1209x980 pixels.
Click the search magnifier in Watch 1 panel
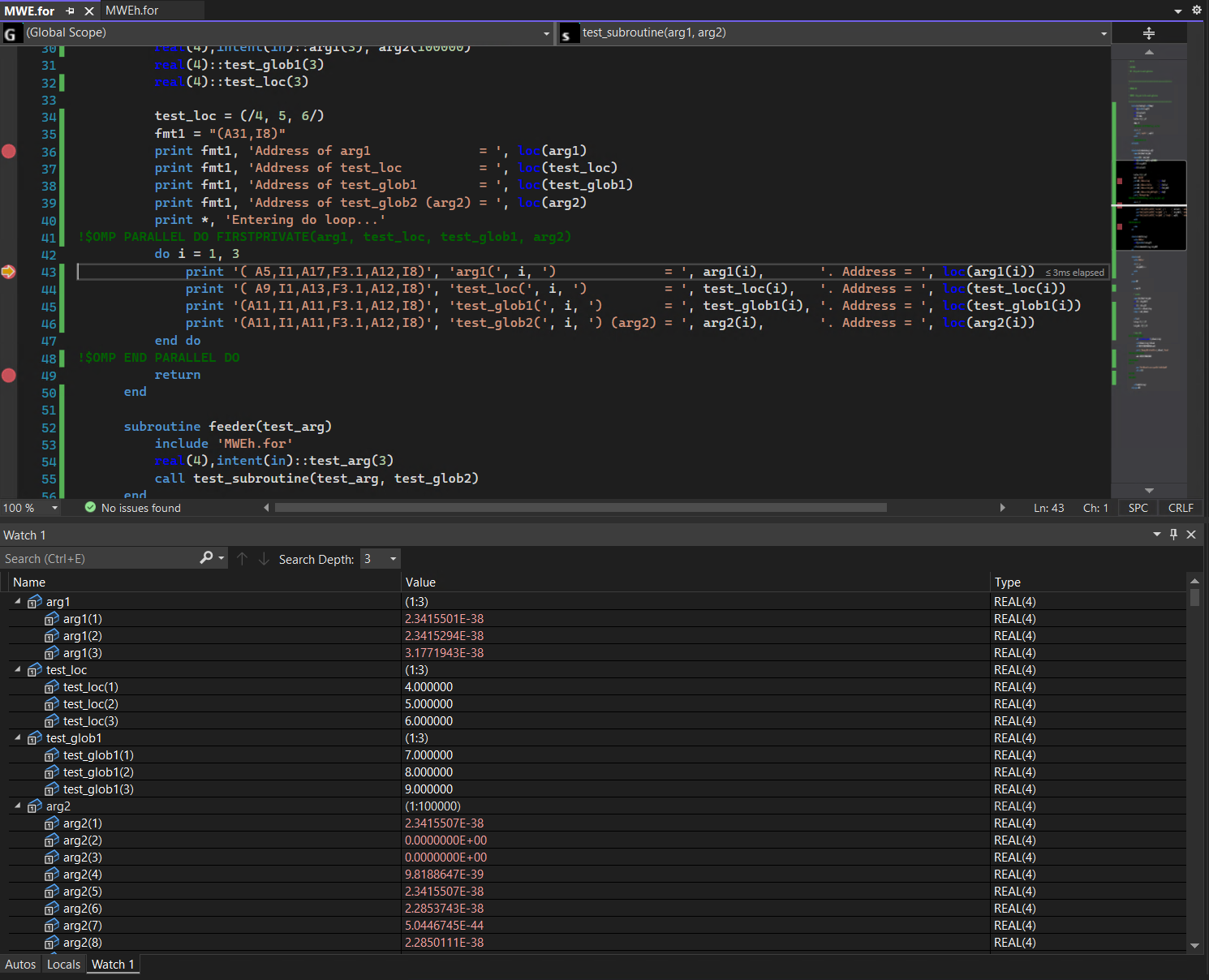pos(208,558)
